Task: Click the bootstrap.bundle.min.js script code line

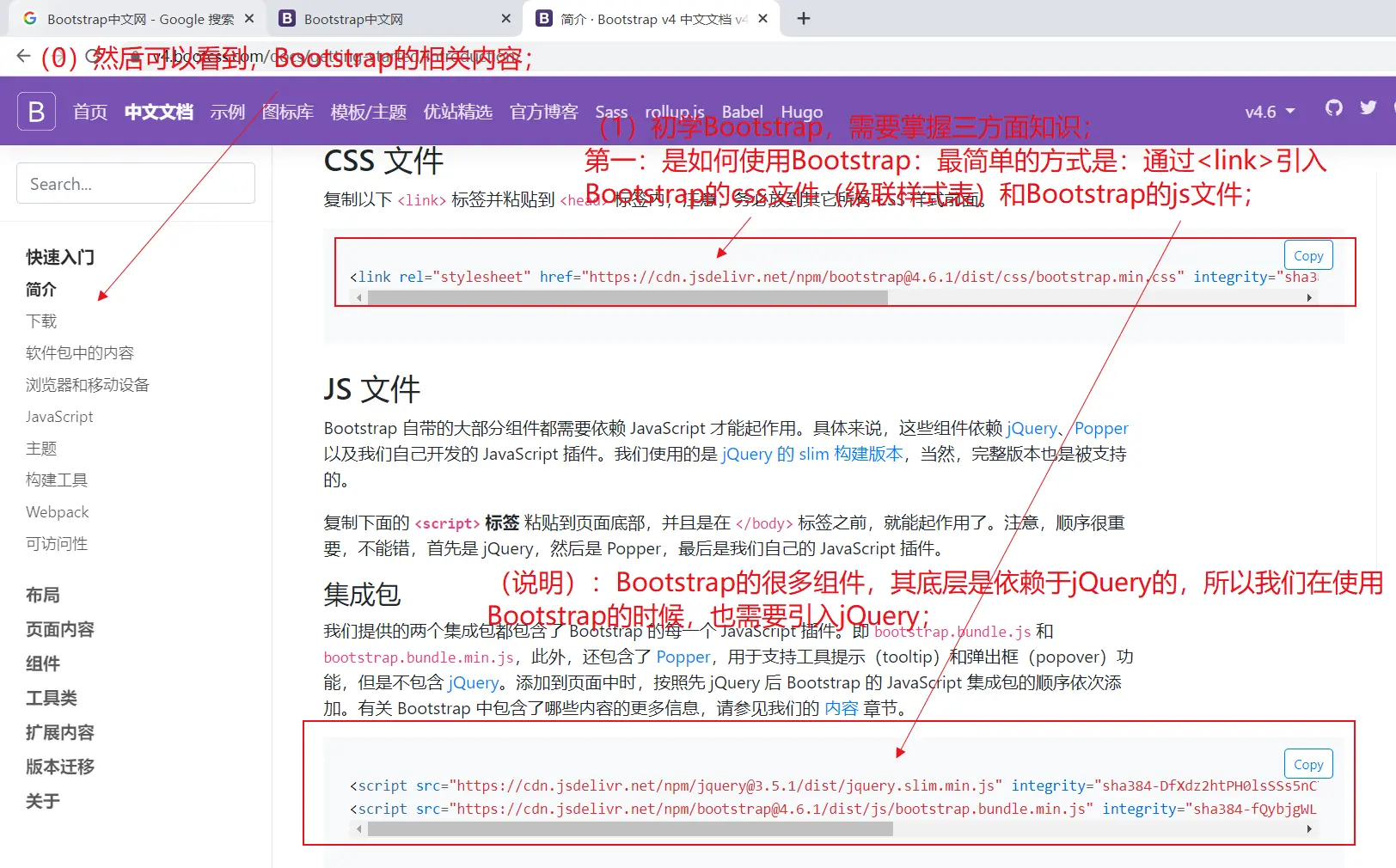Action: [x=833, y=809]
